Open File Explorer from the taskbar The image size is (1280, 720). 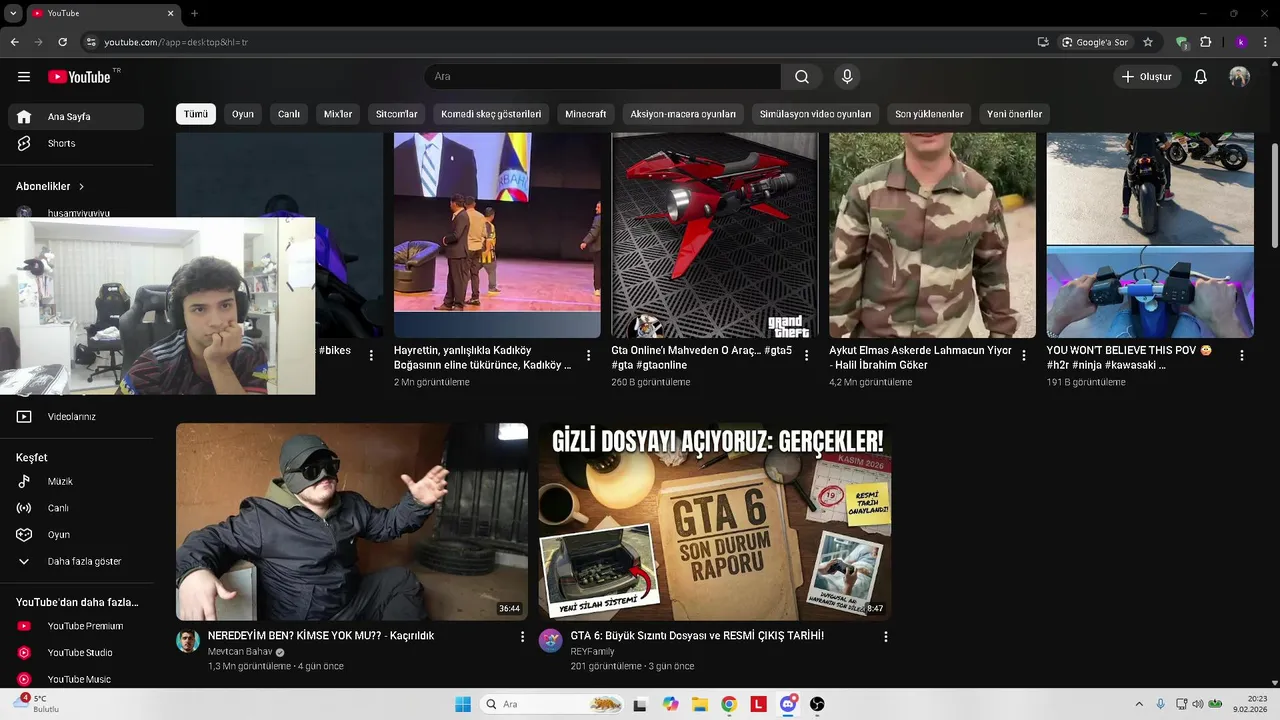tap(700, 704)
